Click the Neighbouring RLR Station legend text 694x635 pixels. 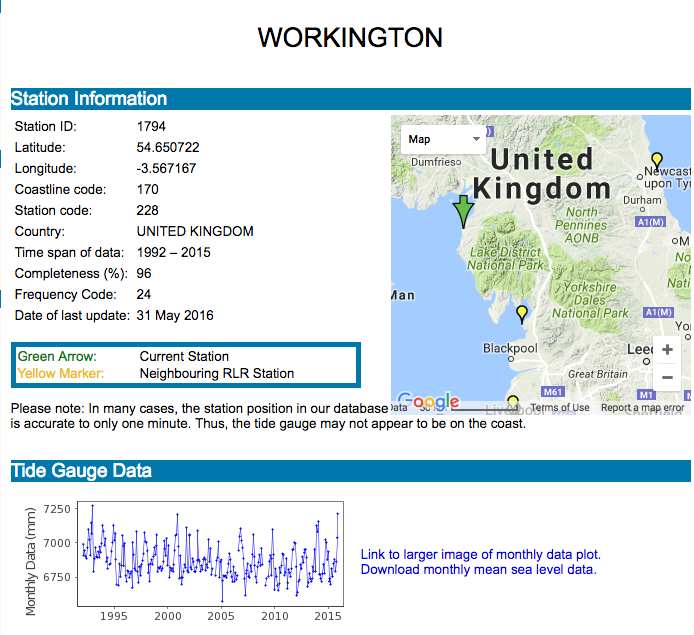click(x=217, y=373)
